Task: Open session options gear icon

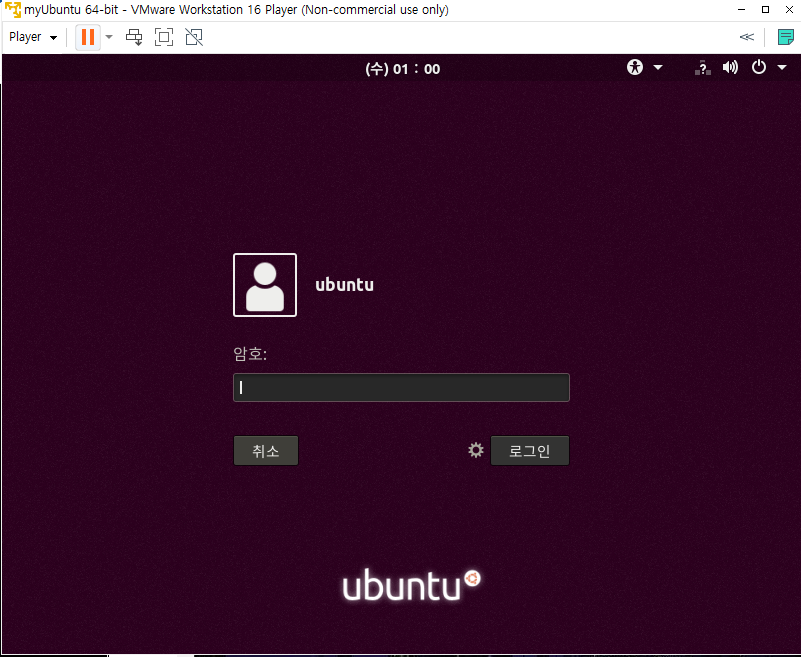Action: click(476, 450)
